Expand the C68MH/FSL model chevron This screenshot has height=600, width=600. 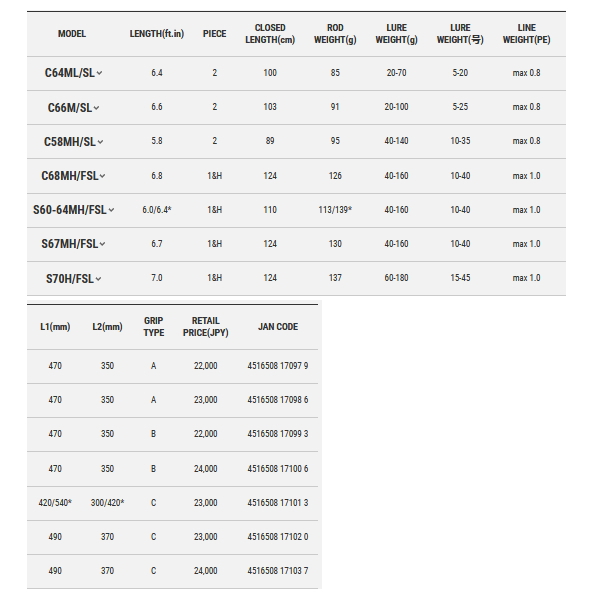tap(103, 176)
